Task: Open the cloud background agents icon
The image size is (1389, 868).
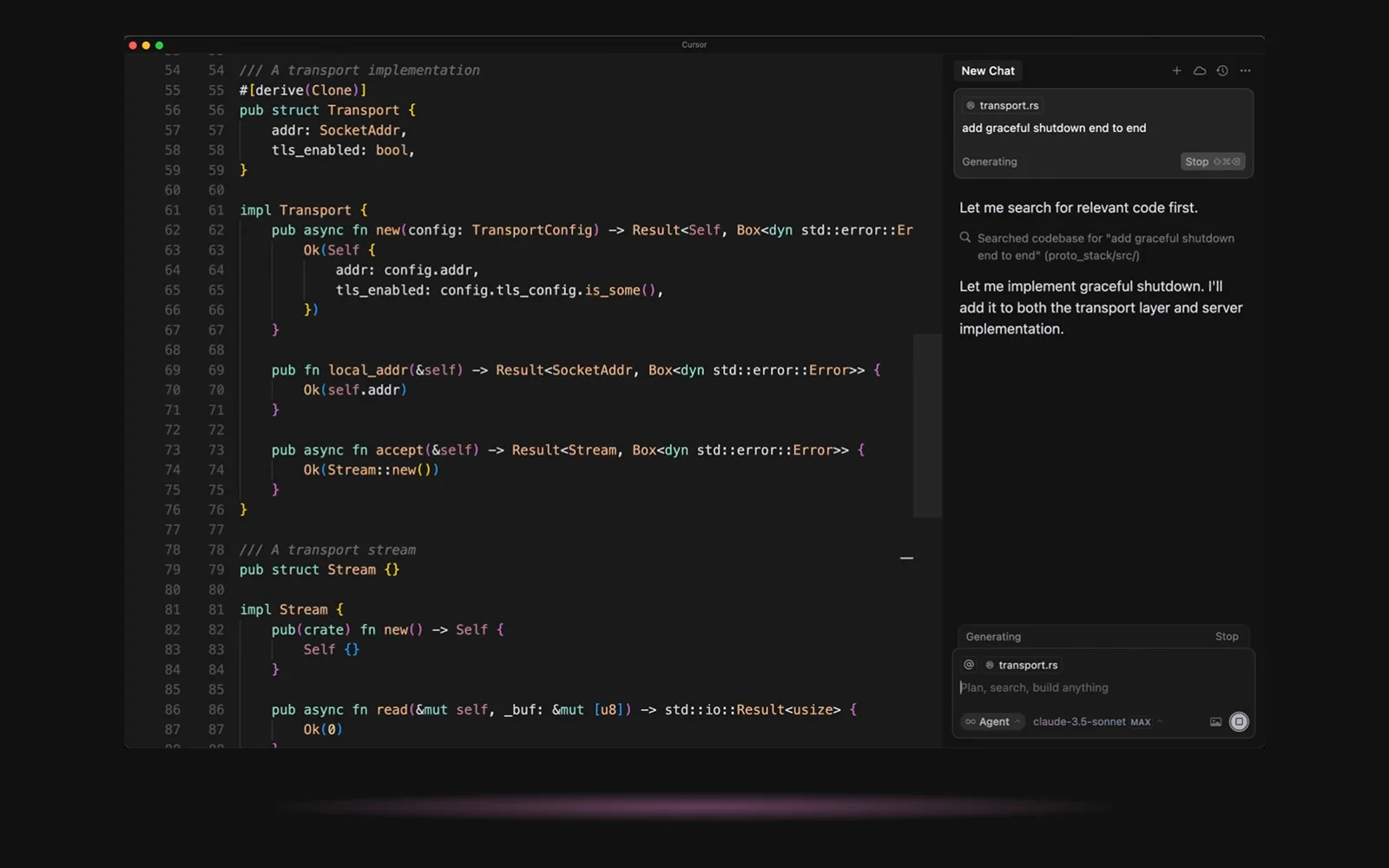Action: pos(1200,71)
